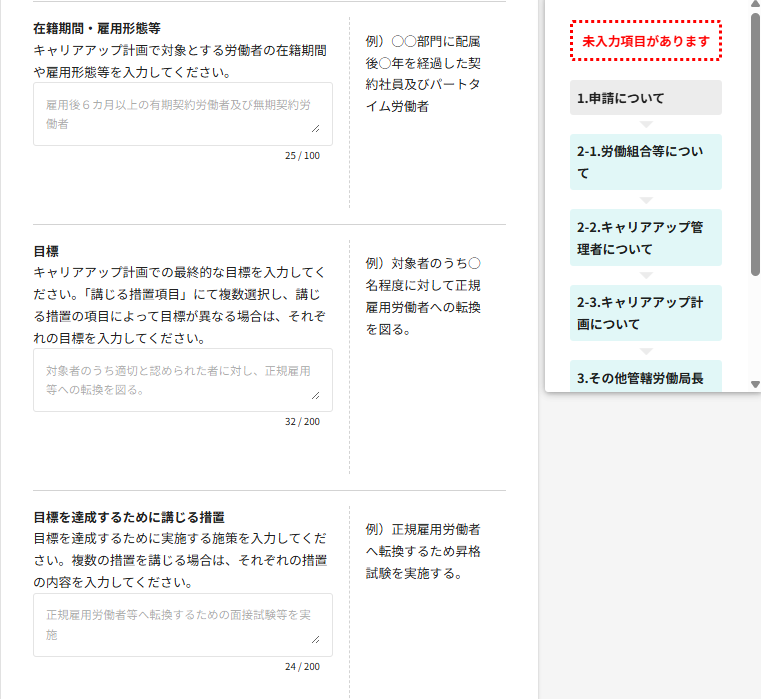Focus the 目標 text area
761x699 pixels.
(x=182, y=380)
